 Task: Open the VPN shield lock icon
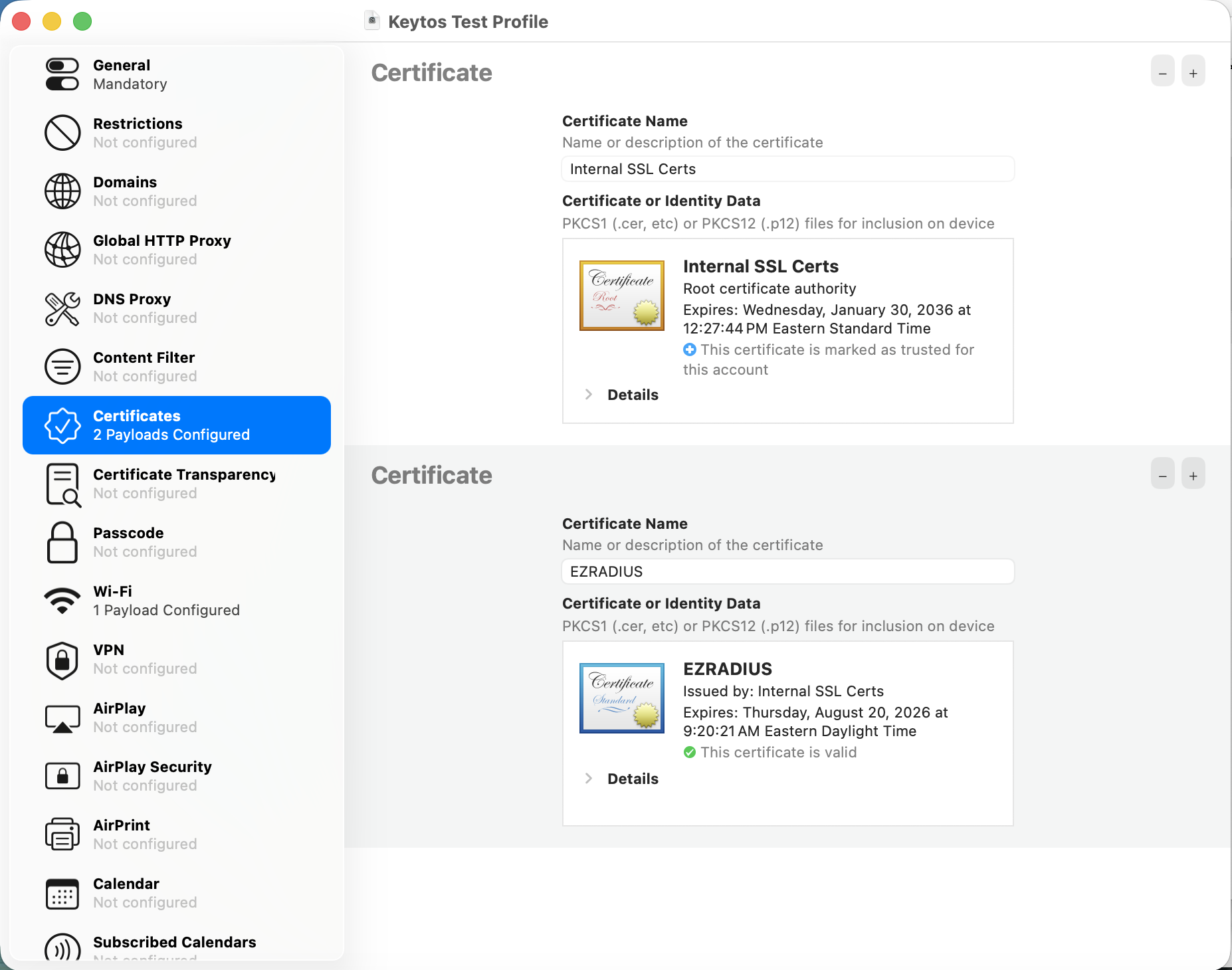[62, 660]
